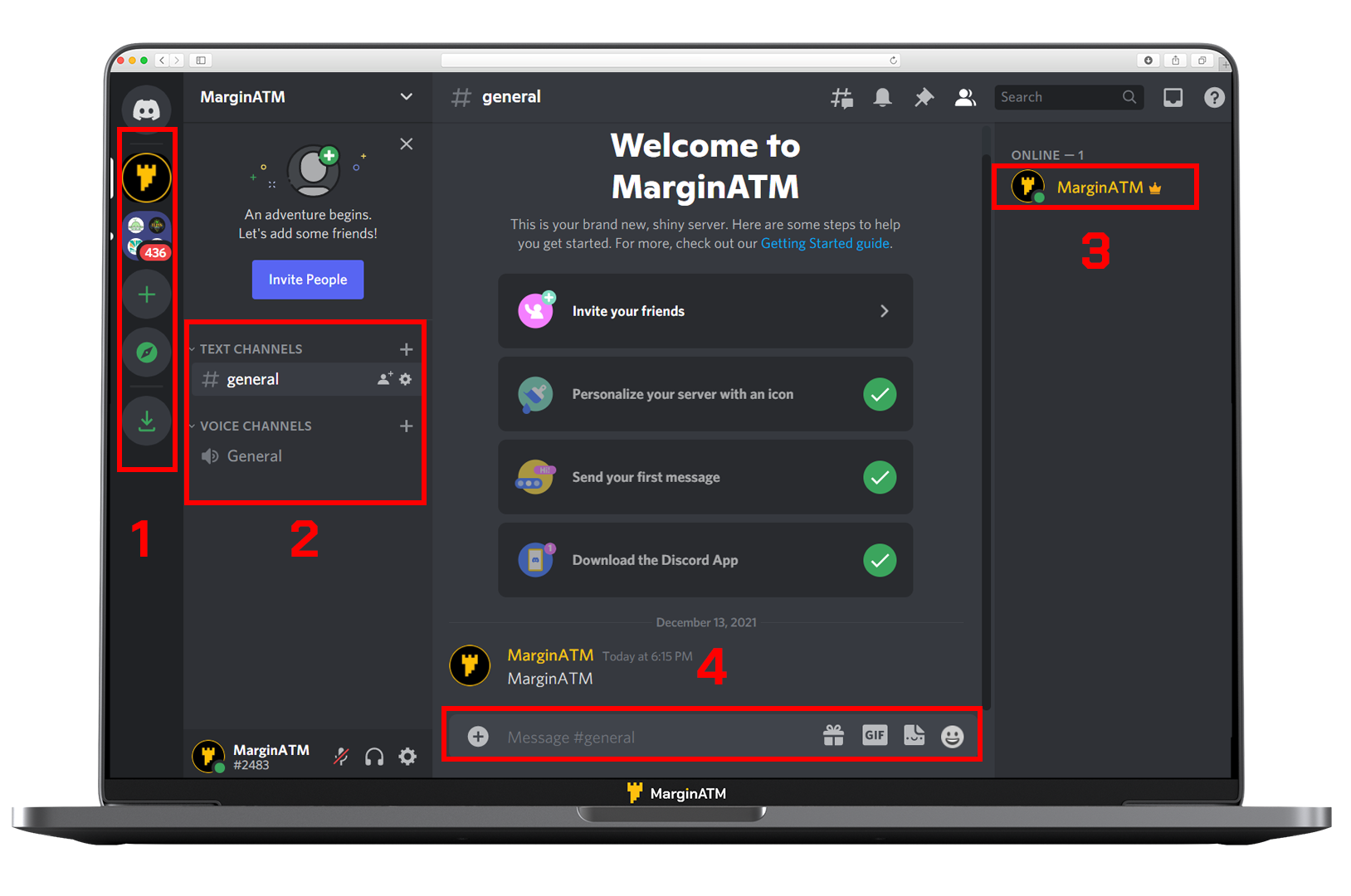Select the #general text channel
The width and height of the screenshot is (1351, 896).
[x=305, y=379]
